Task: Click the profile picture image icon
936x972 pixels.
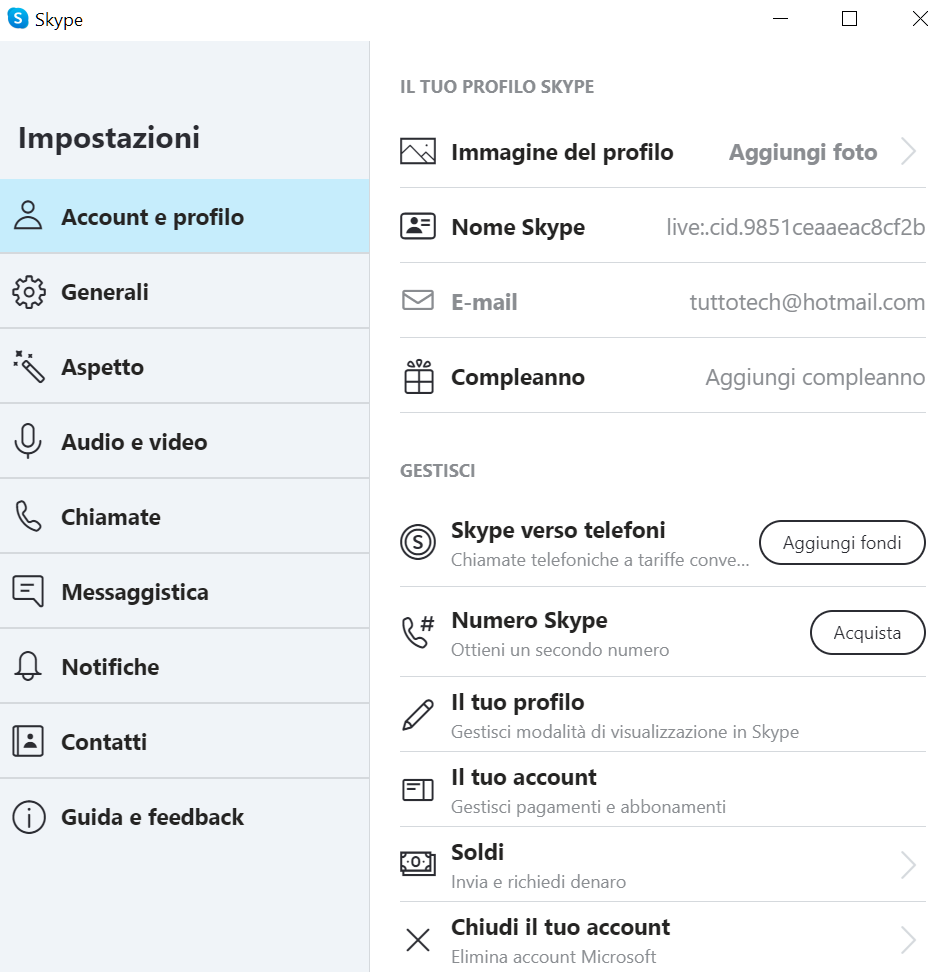Action: click(x=418, y=152)
